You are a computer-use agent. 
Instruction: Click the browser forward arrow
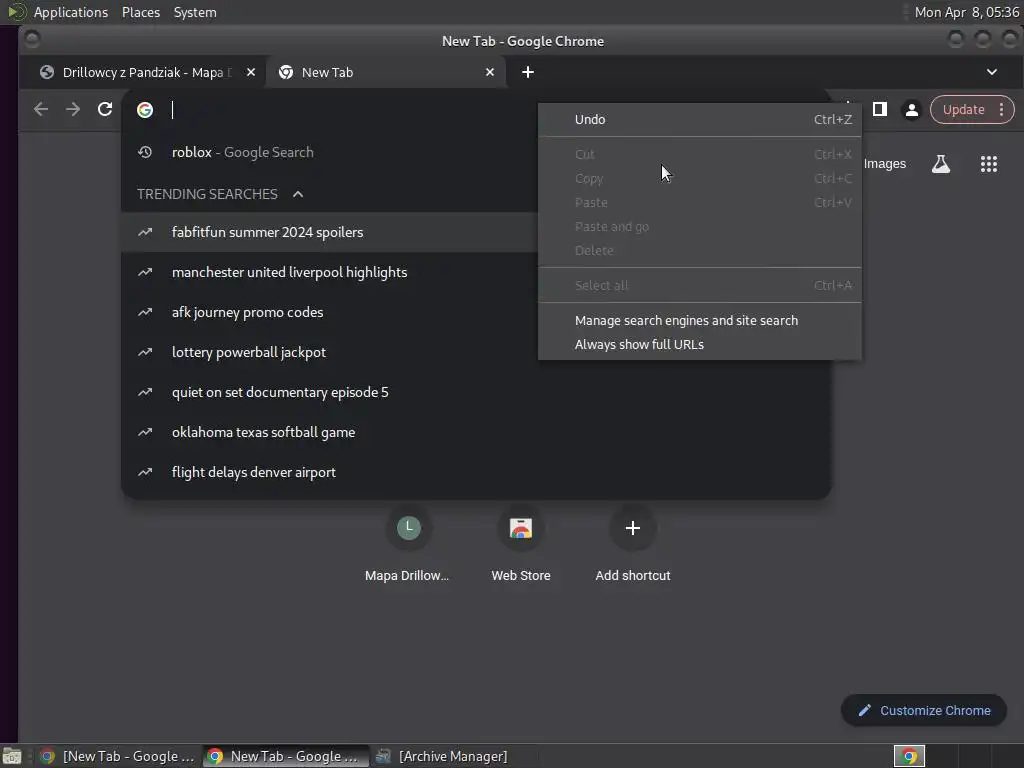[73, 109]
